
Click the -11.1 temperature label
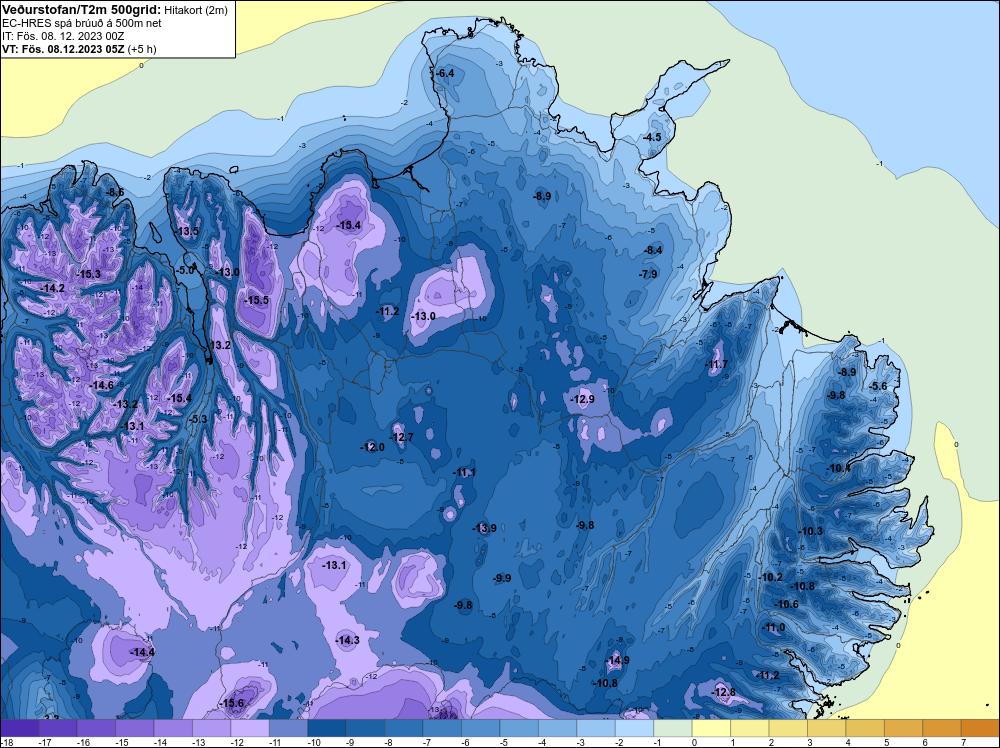tap(464, 473)
